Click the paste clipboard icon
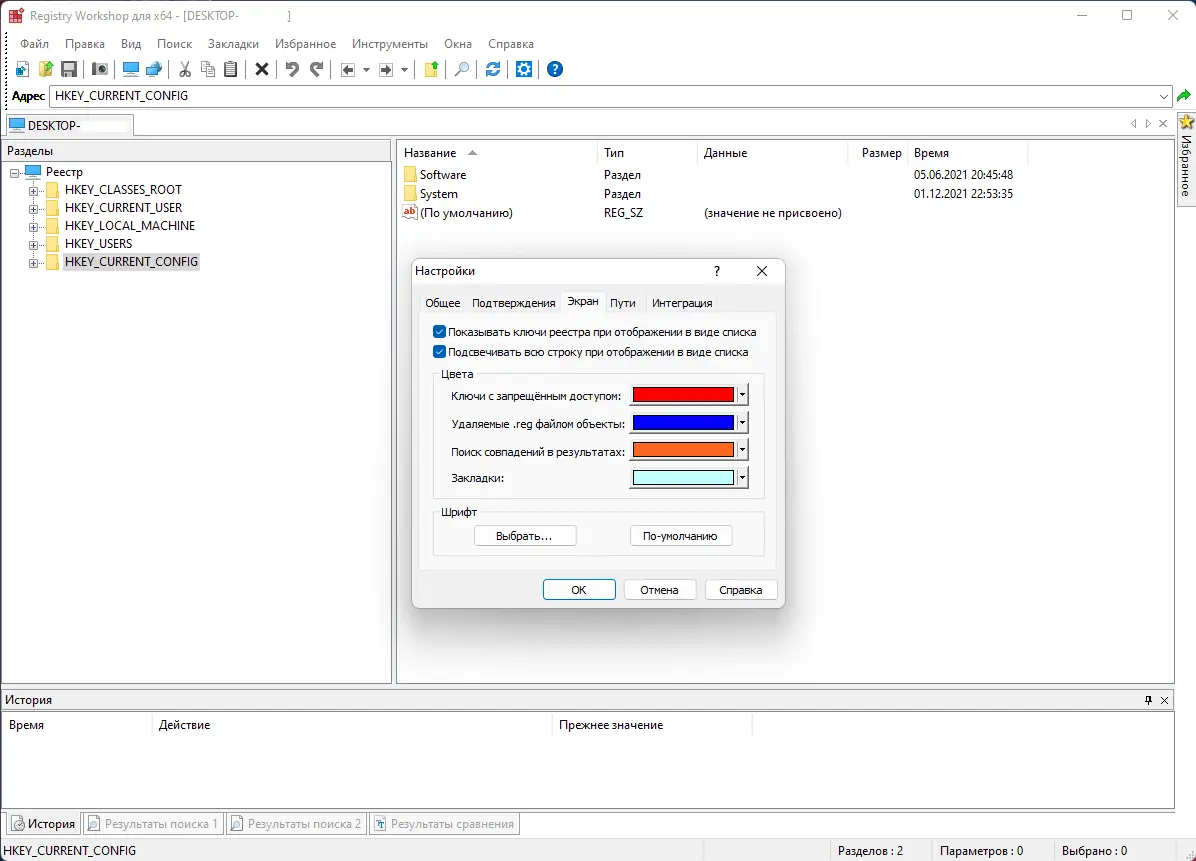 point(230,69)
